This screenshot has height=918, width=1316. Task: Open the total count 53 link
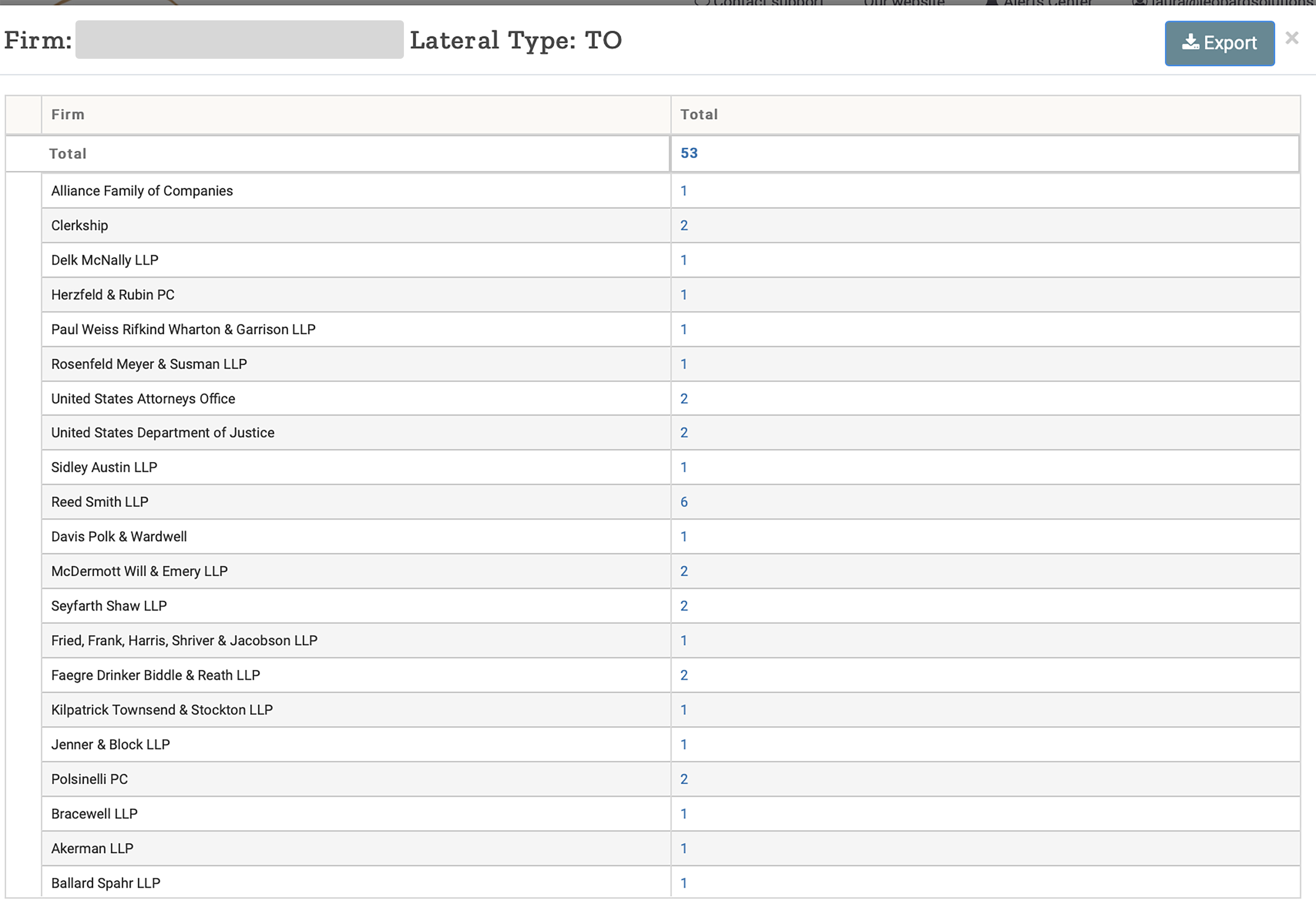tap(689, 153)
